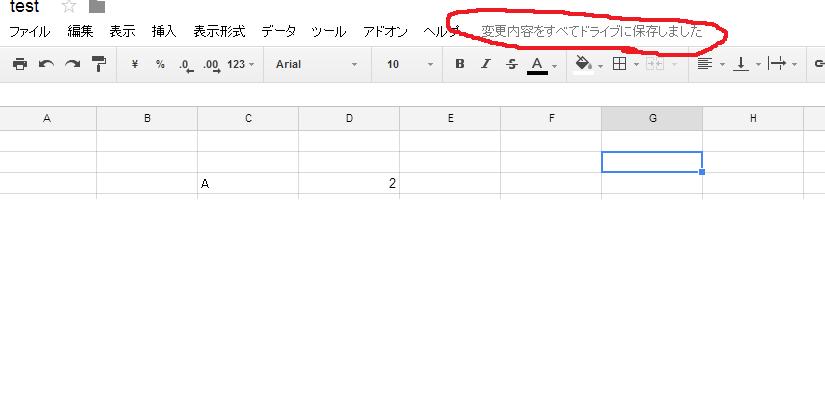
Task: Open the font size 10 dropdown
Action: tap(410, 64)
